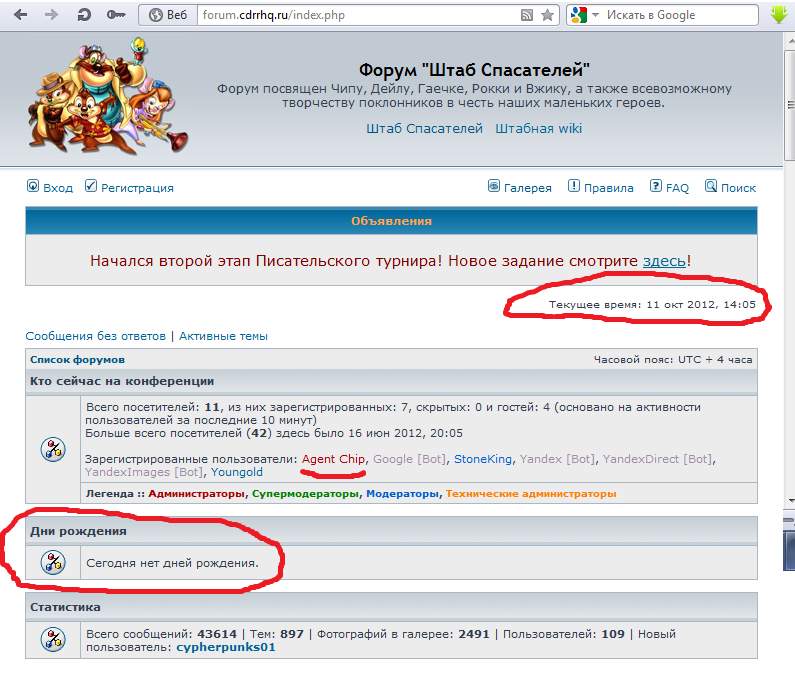
Task: Click the Текущее время: 11 окт 2012, 14:05 text
Action: [652, 305]
